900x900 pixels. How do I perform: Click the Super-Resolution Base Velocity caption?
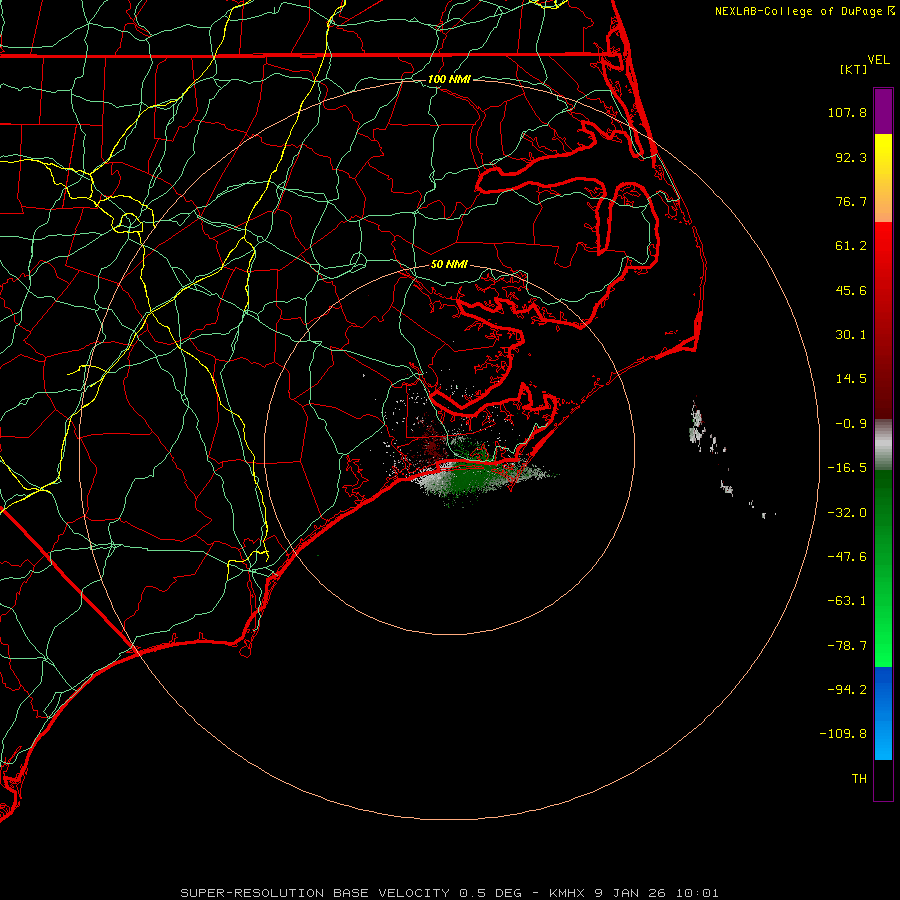click(449, 893)
